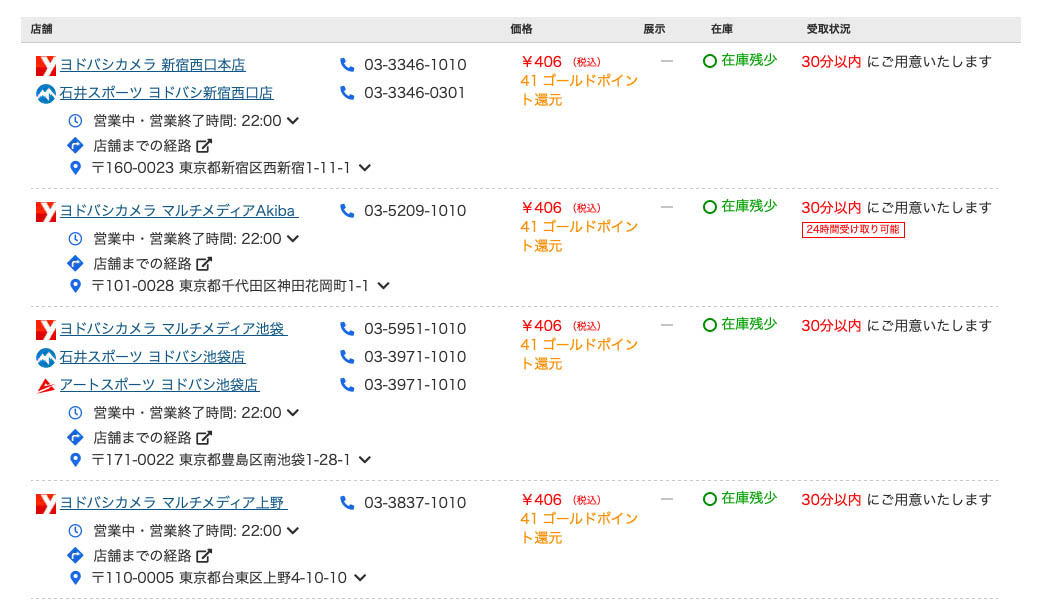
Task: Click phone icon for 03-5951-1010
Action: (x=347, y=329)
